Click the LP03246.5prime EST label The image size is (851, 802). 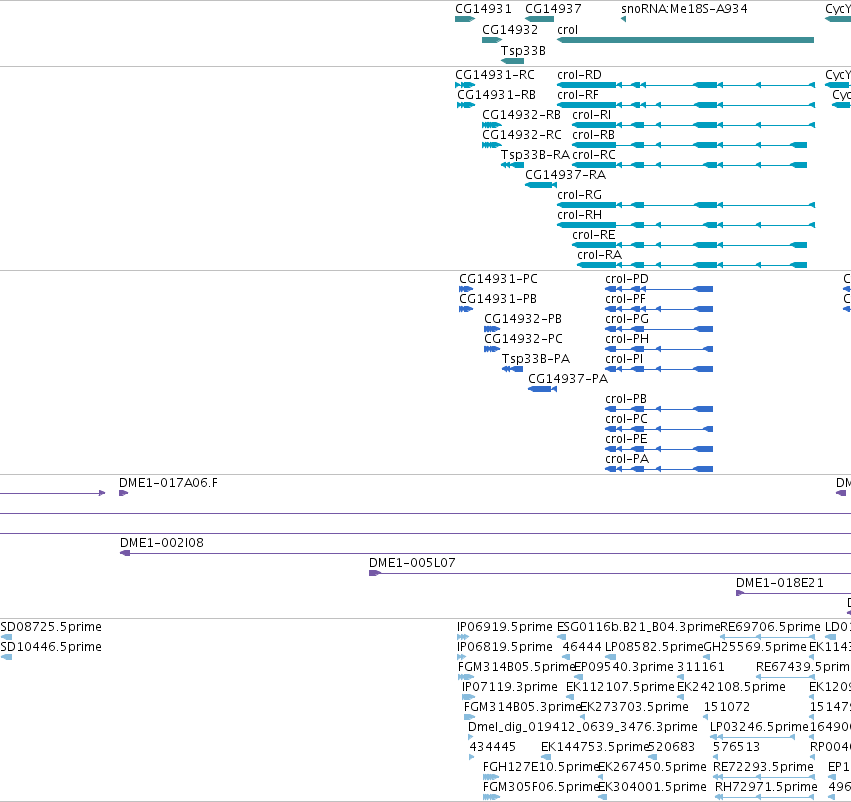(759, 727)
